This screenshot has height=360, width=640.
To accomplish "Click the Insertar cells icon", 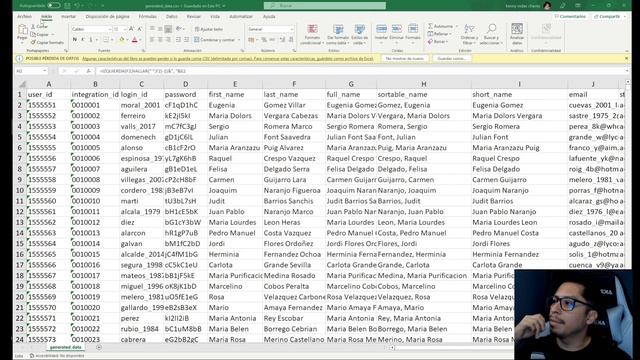I will 381,29.
